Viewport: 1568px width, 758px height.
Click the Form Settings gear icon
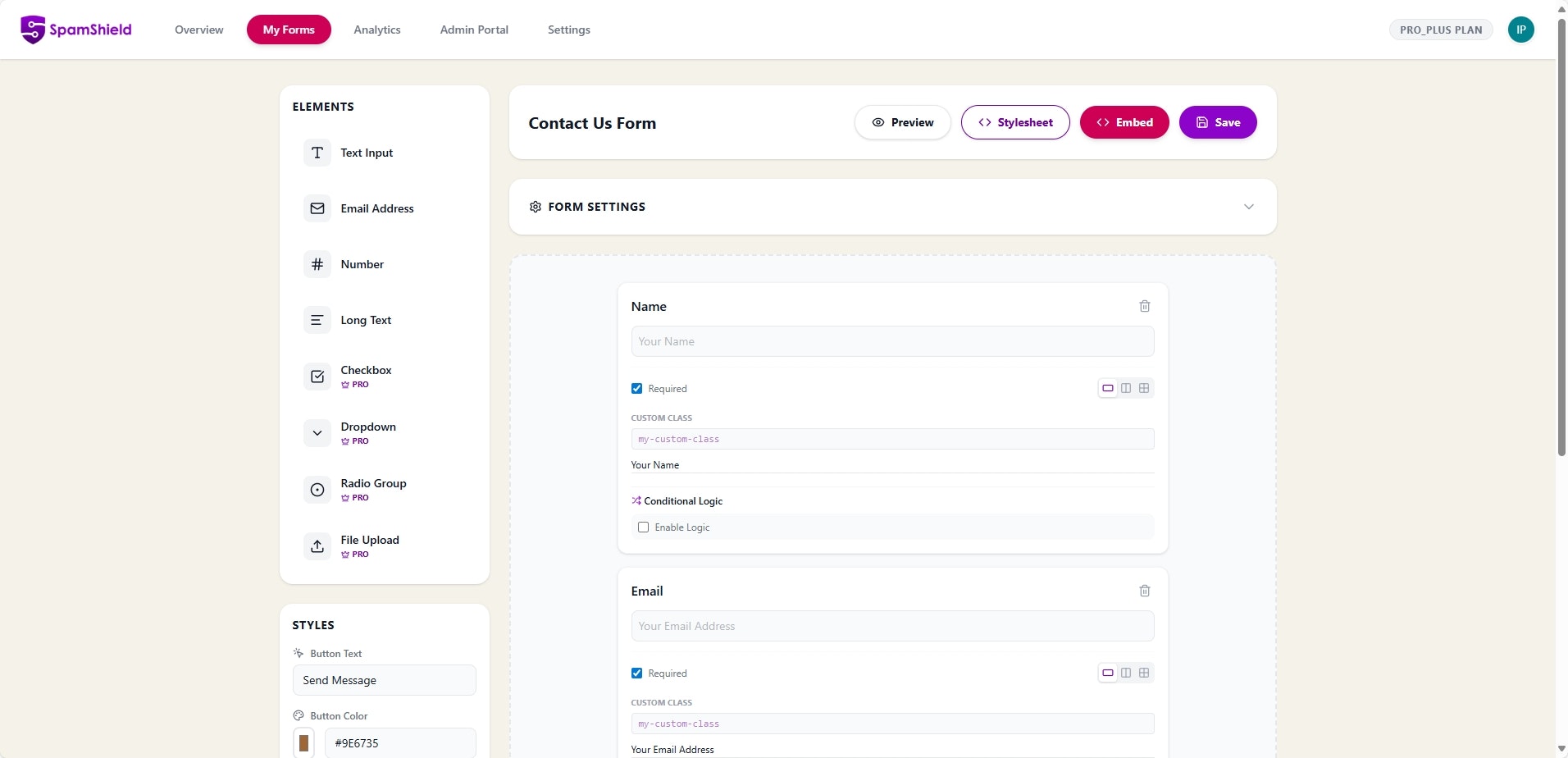pos(535,206)
